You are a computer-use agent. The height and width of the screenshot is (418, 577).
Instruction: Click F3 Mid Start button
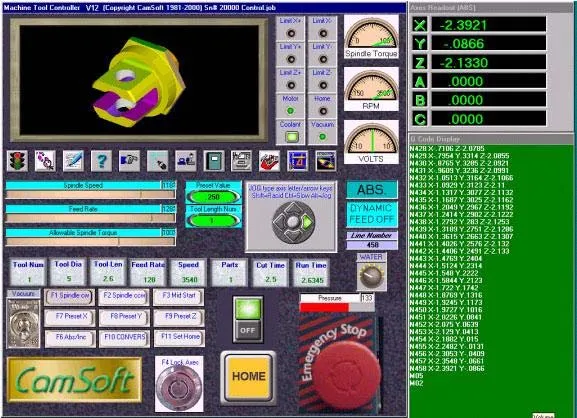178,297
